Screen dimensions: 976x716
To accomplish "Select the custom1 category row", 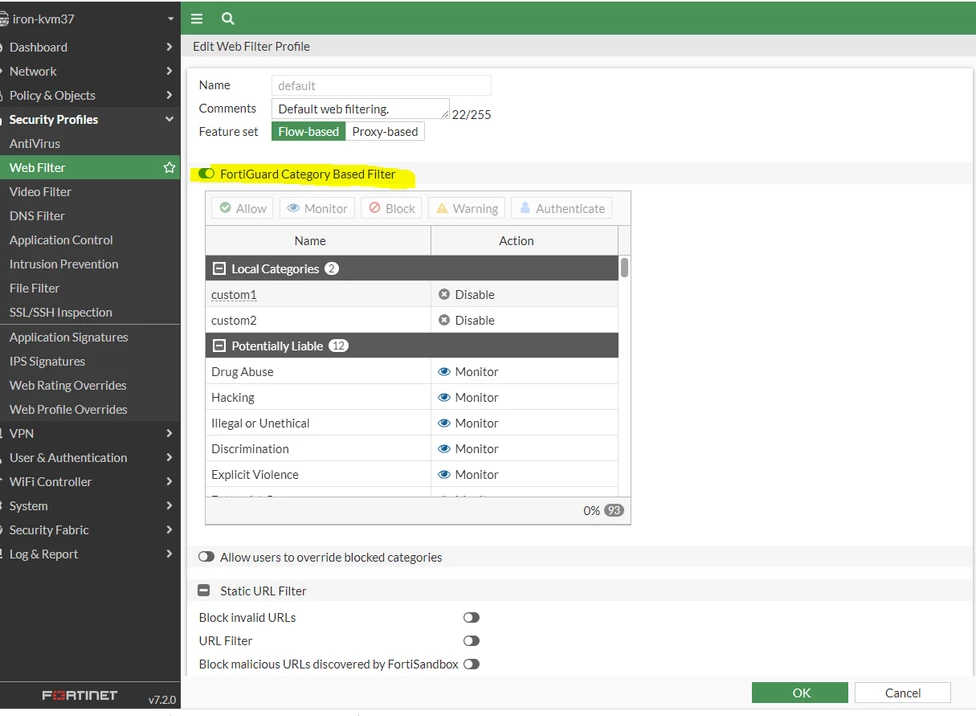I will pos(411,294).
